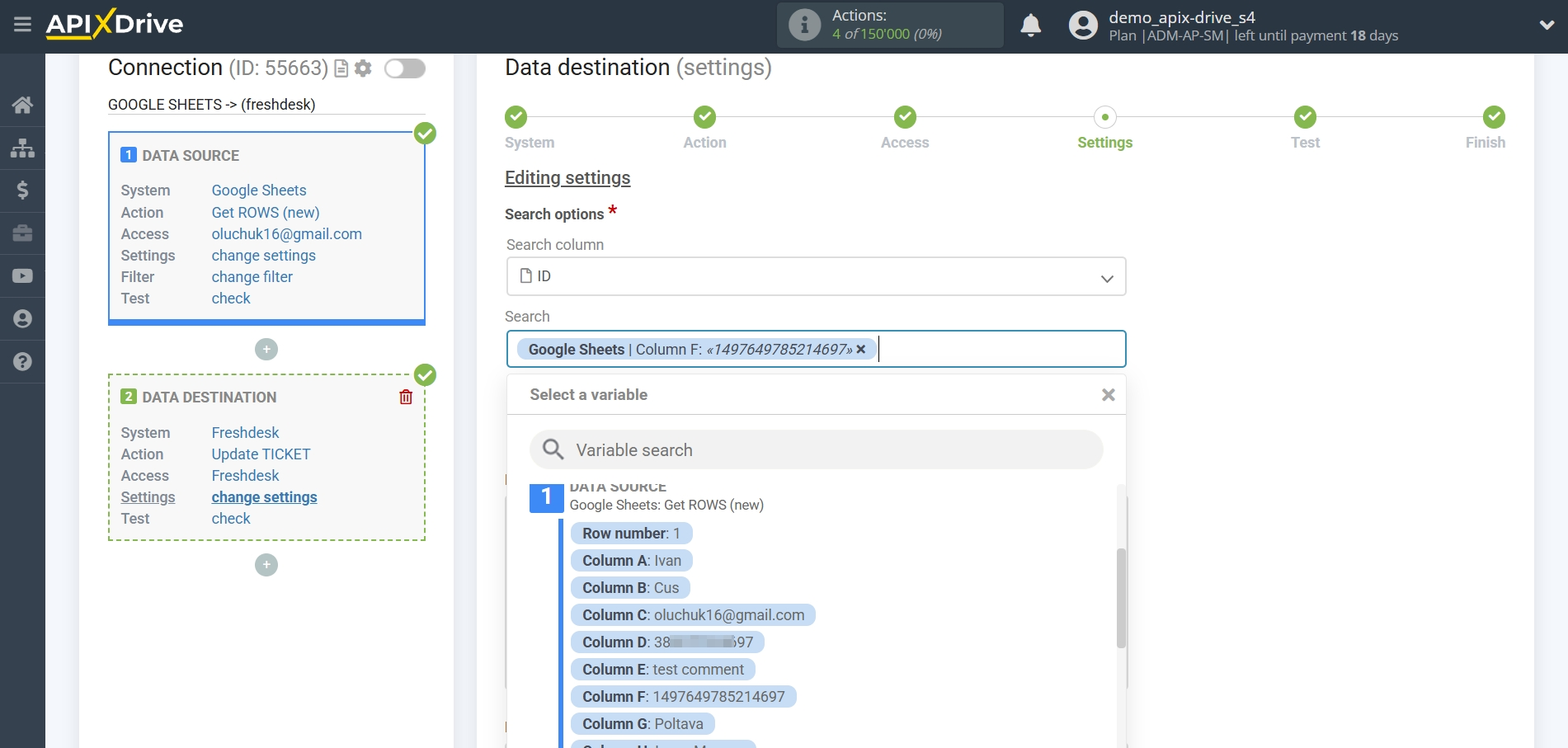The width and height of the screenshot is (1568, 748).
Task: Remove Column F tag from Search field
Action: coord(861,350)
